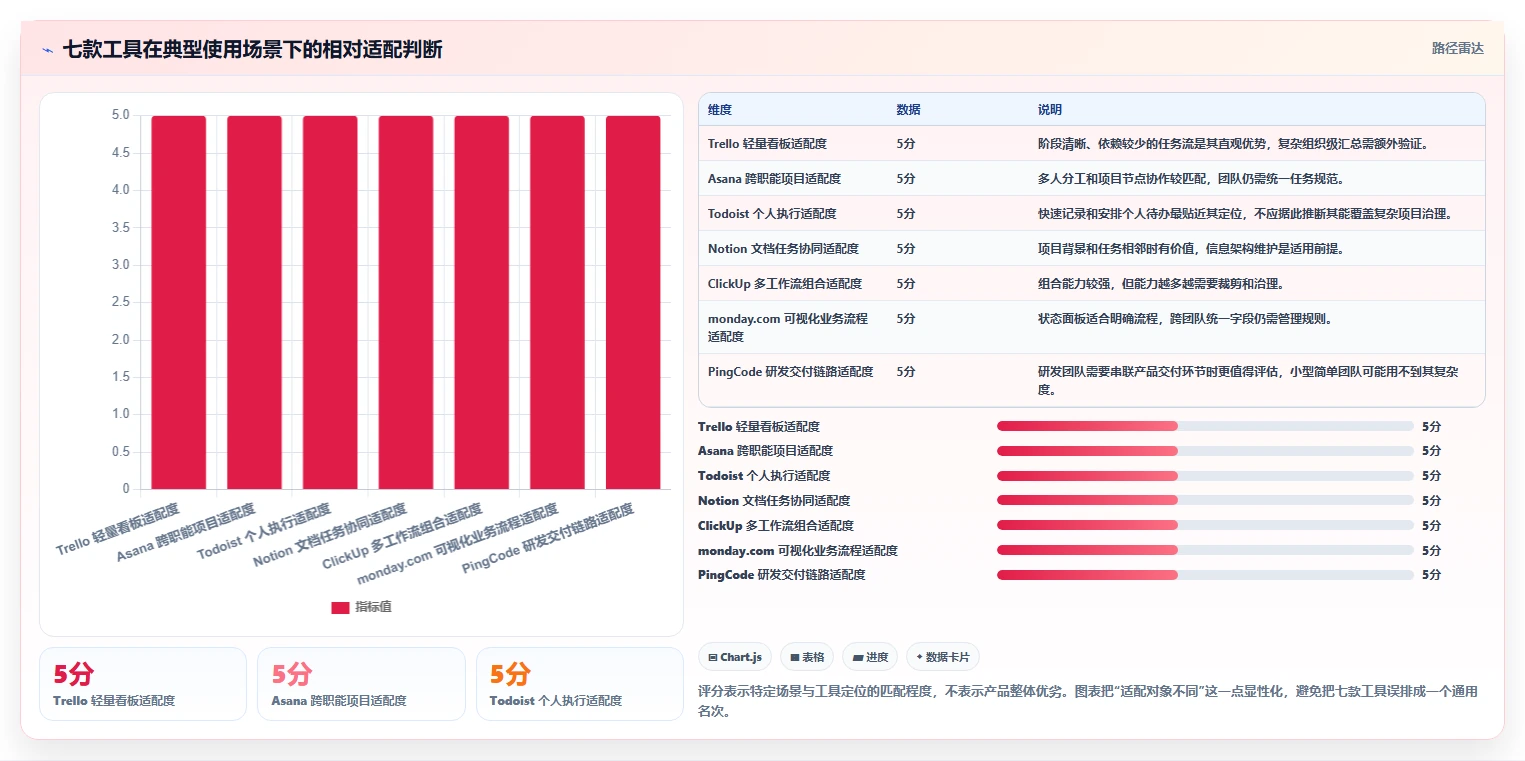1525x761 pixels.
Task: Click the 5.0 y-axis tick label
Action: [x=121, y=115]
